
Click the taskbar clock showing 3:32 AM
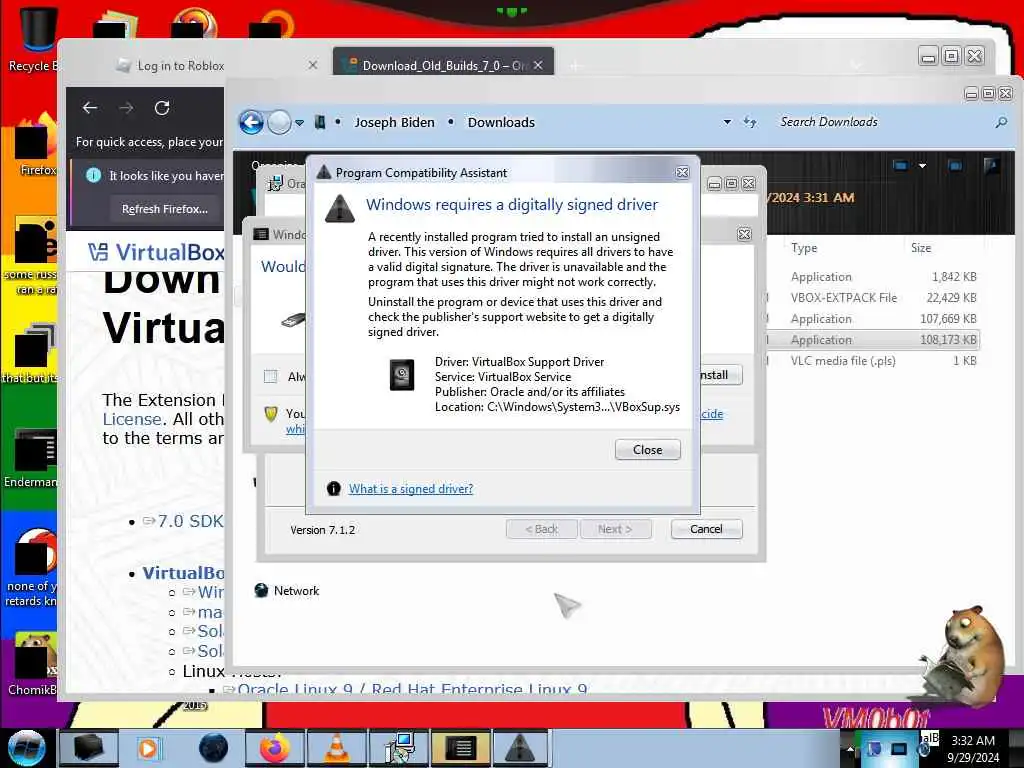click(x=973, y=748)
